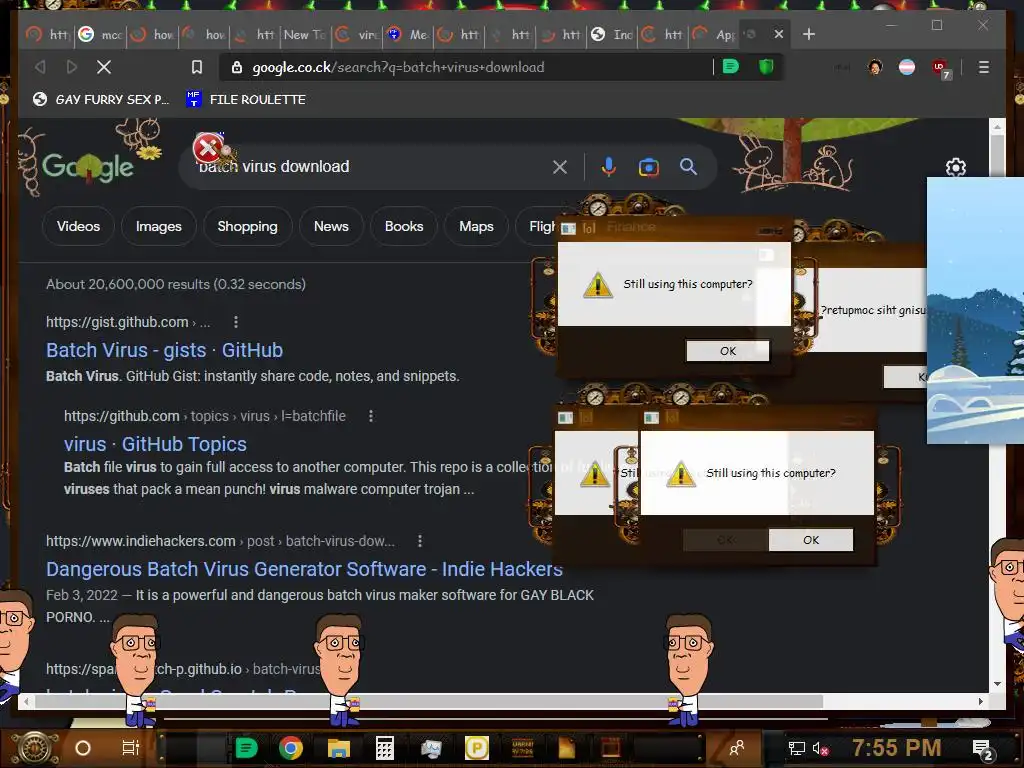Click the striped flag extension icon
Screen dimensions: 1024x768
[x=907, y=67]
